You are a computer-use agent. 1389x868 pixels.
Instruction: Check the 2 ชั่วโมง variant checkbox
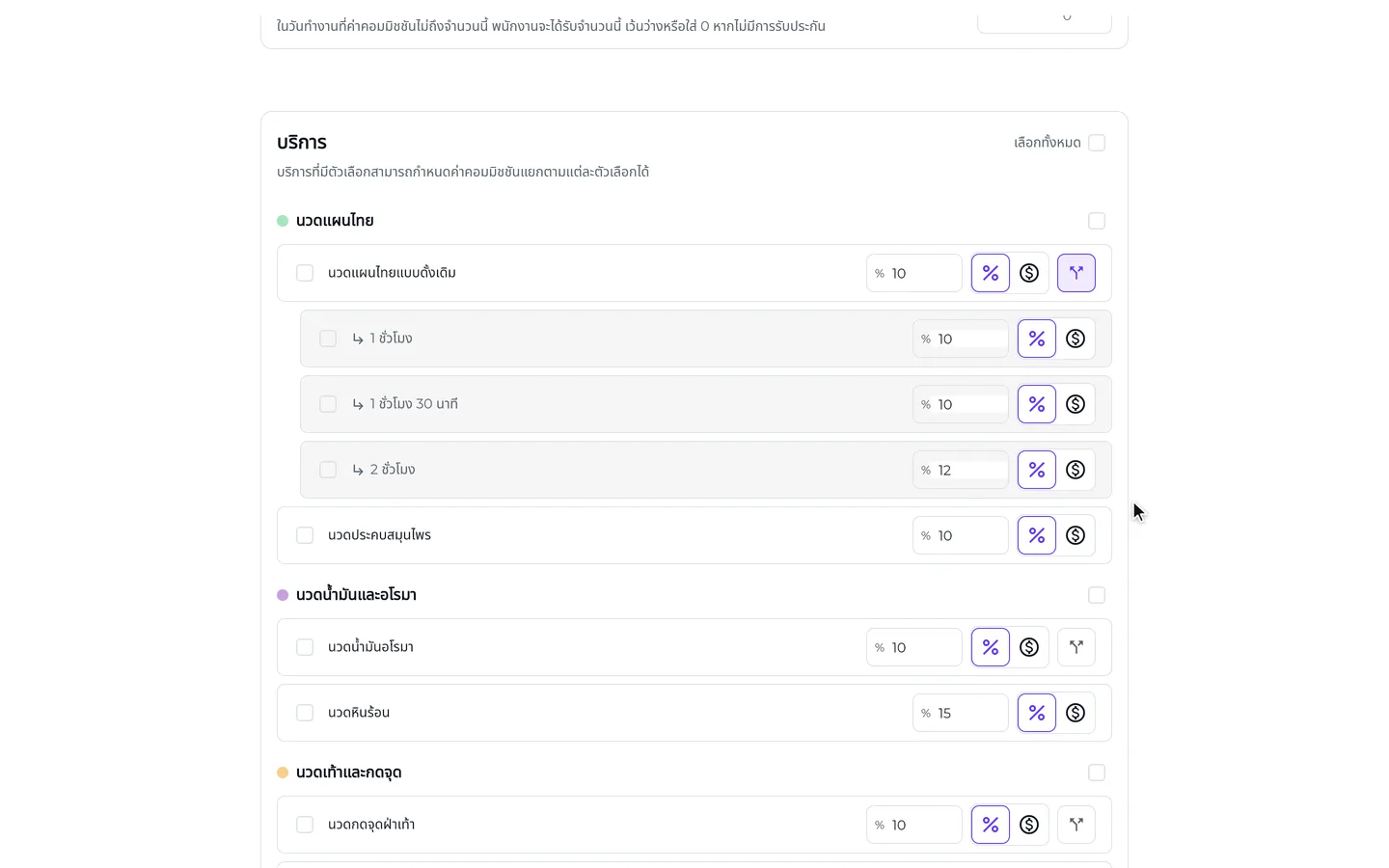[x=328, y=470]
